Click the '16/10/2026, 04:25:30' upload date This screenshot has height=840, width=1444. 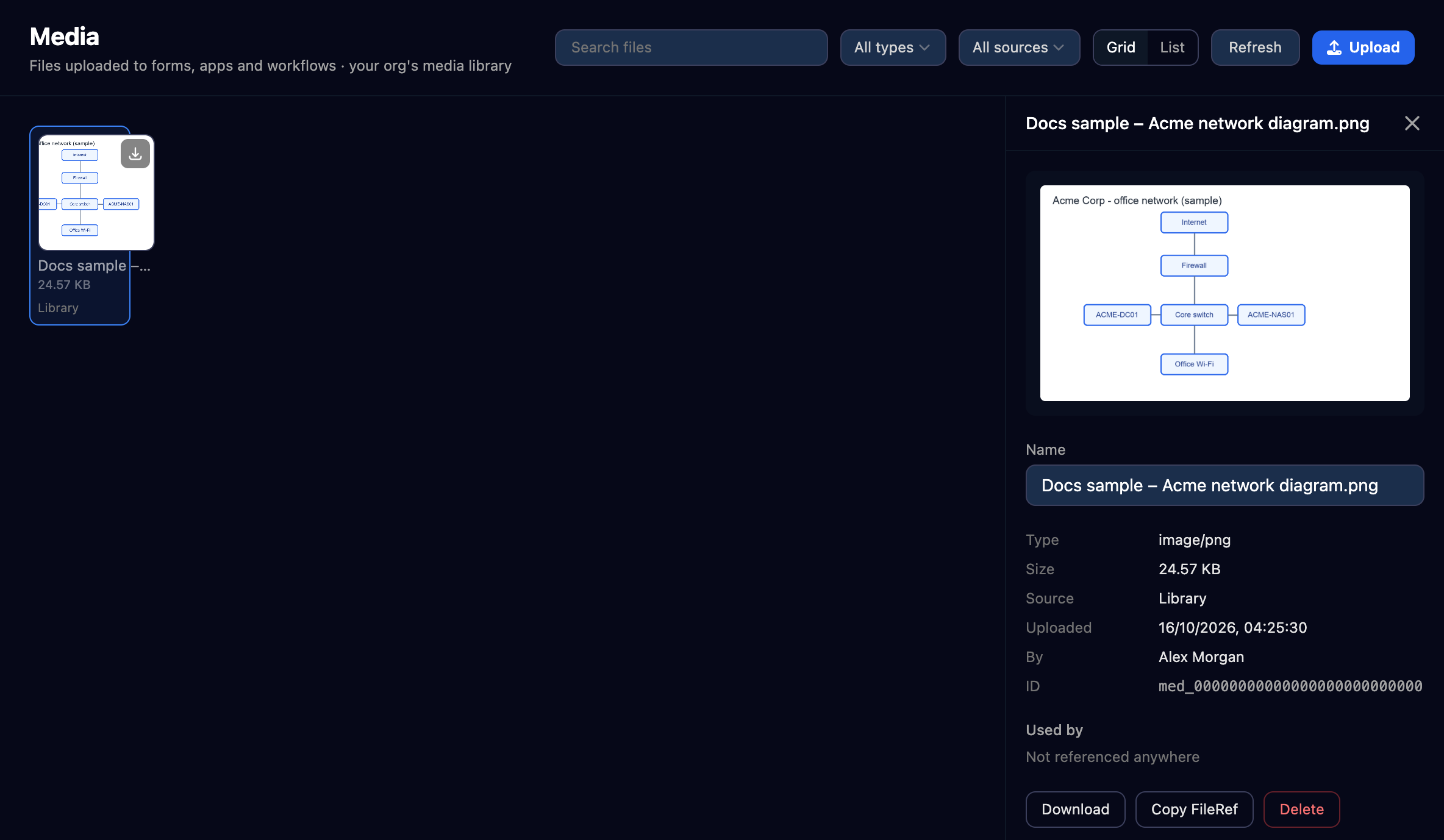click(x=1232, y=628)
